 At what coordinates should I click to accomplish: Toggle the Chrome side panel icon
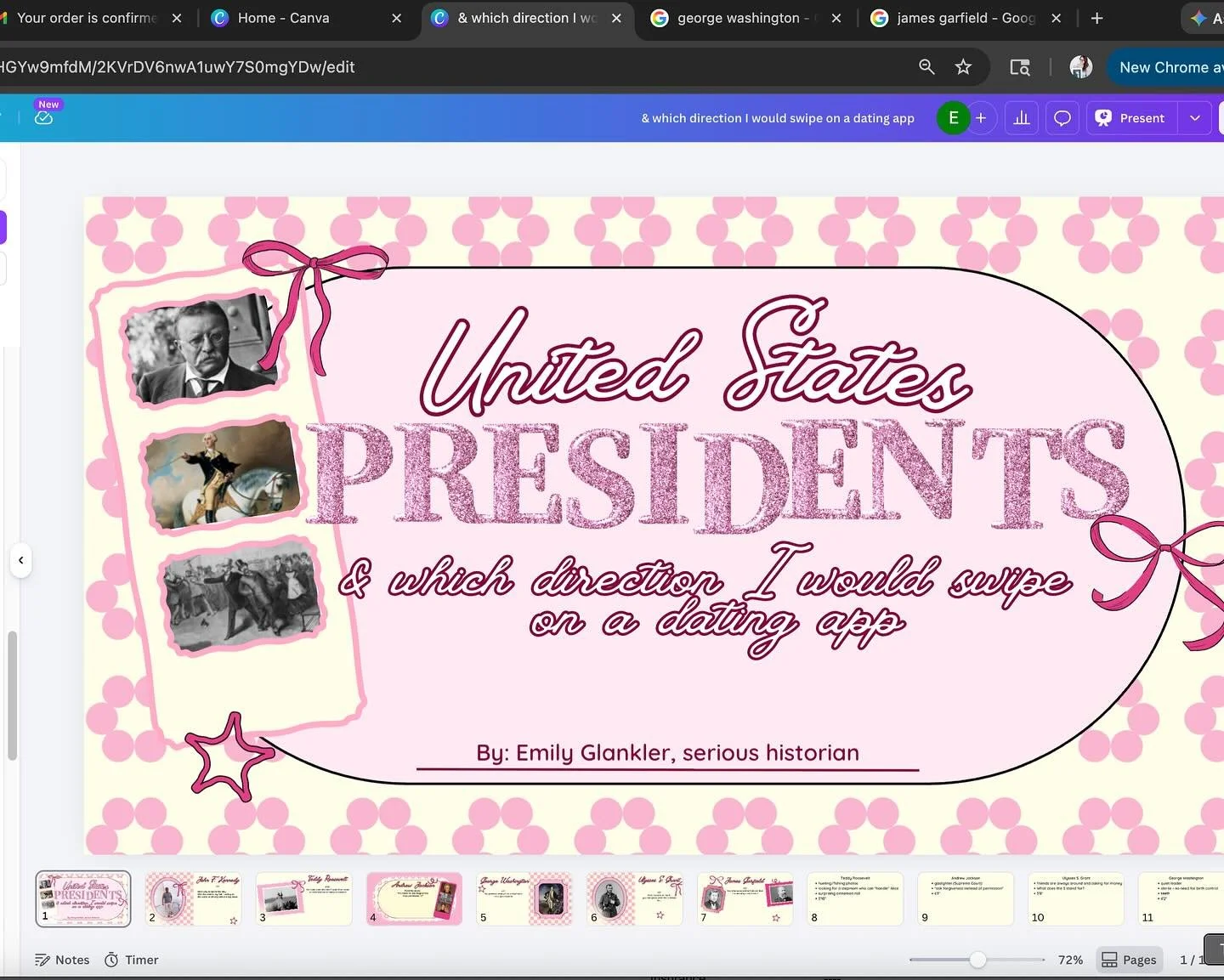(1020, 67)
